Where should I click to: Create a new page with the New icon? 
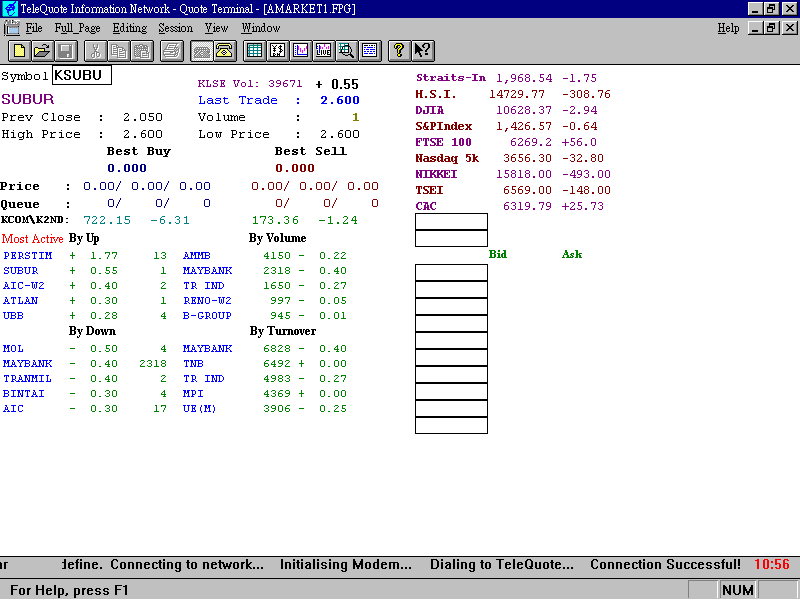(19, 51)
